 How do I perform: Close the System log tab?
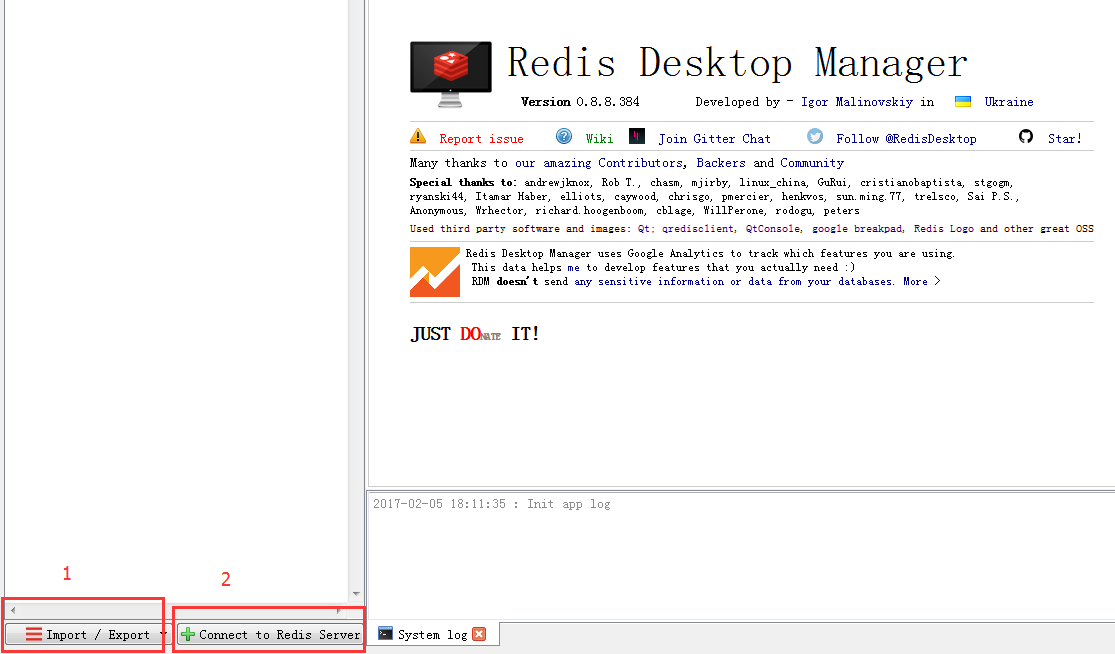pyautogui.click(x=479, y=634)
